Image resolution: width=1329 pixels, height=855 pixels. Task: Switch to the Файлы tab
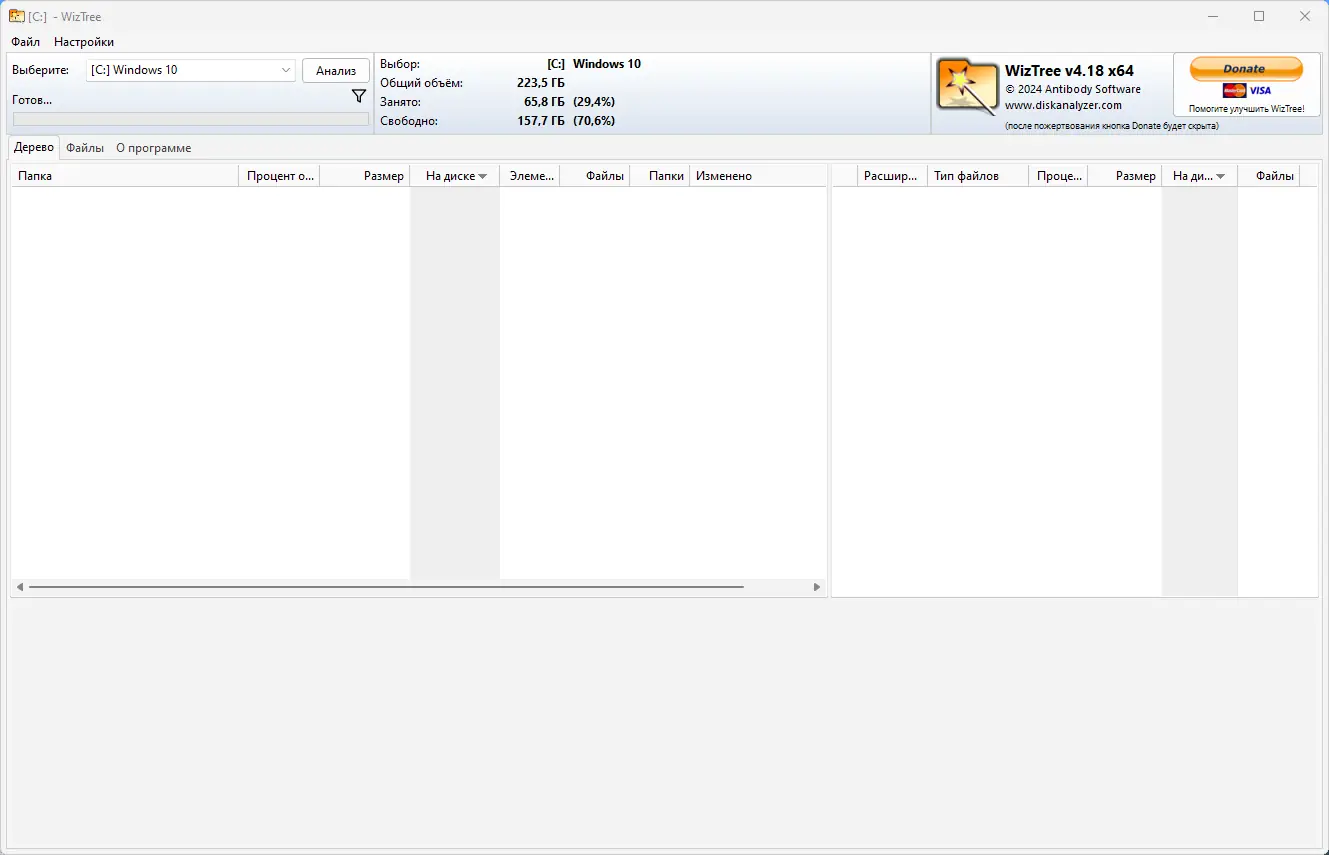(x=85, y=148)
